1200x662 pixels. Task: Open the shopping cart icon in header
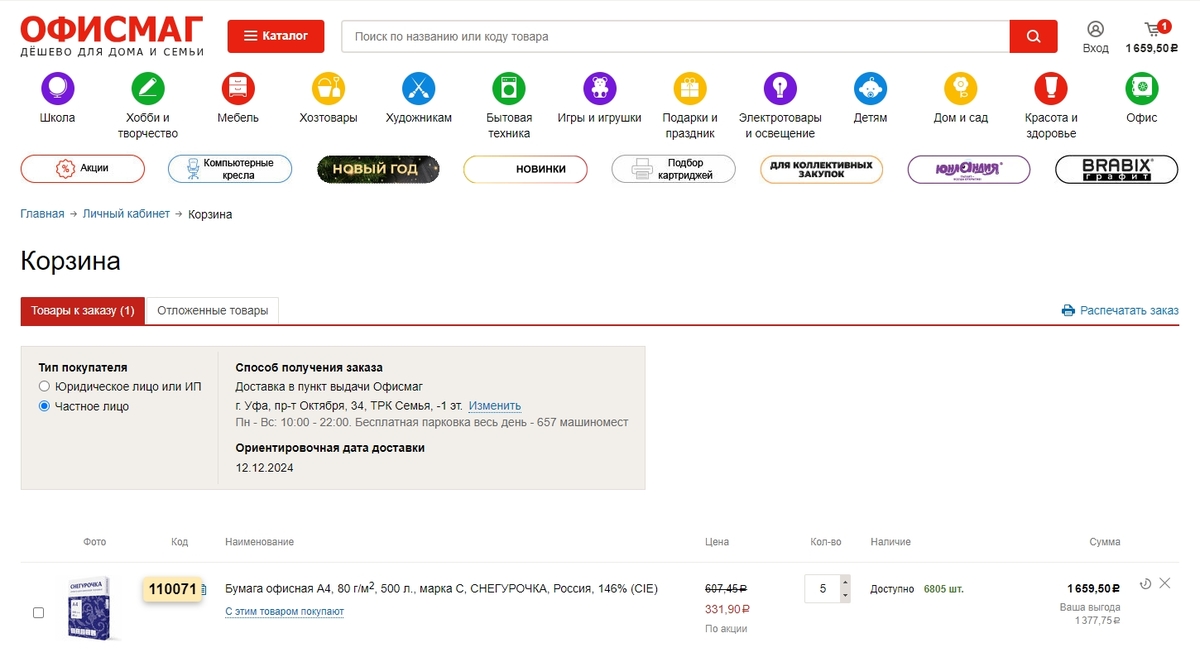click(x=1157, y=29)
